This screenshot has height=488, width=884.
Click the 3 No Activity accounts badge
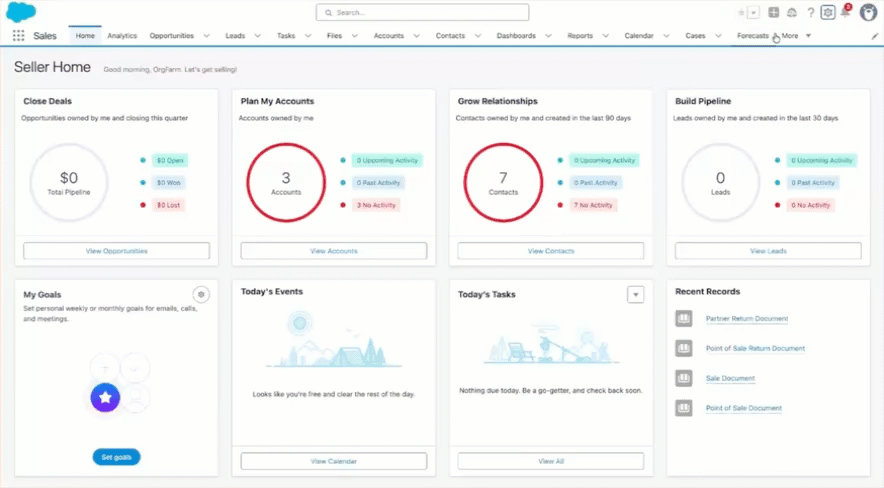(x=376, y=205)
